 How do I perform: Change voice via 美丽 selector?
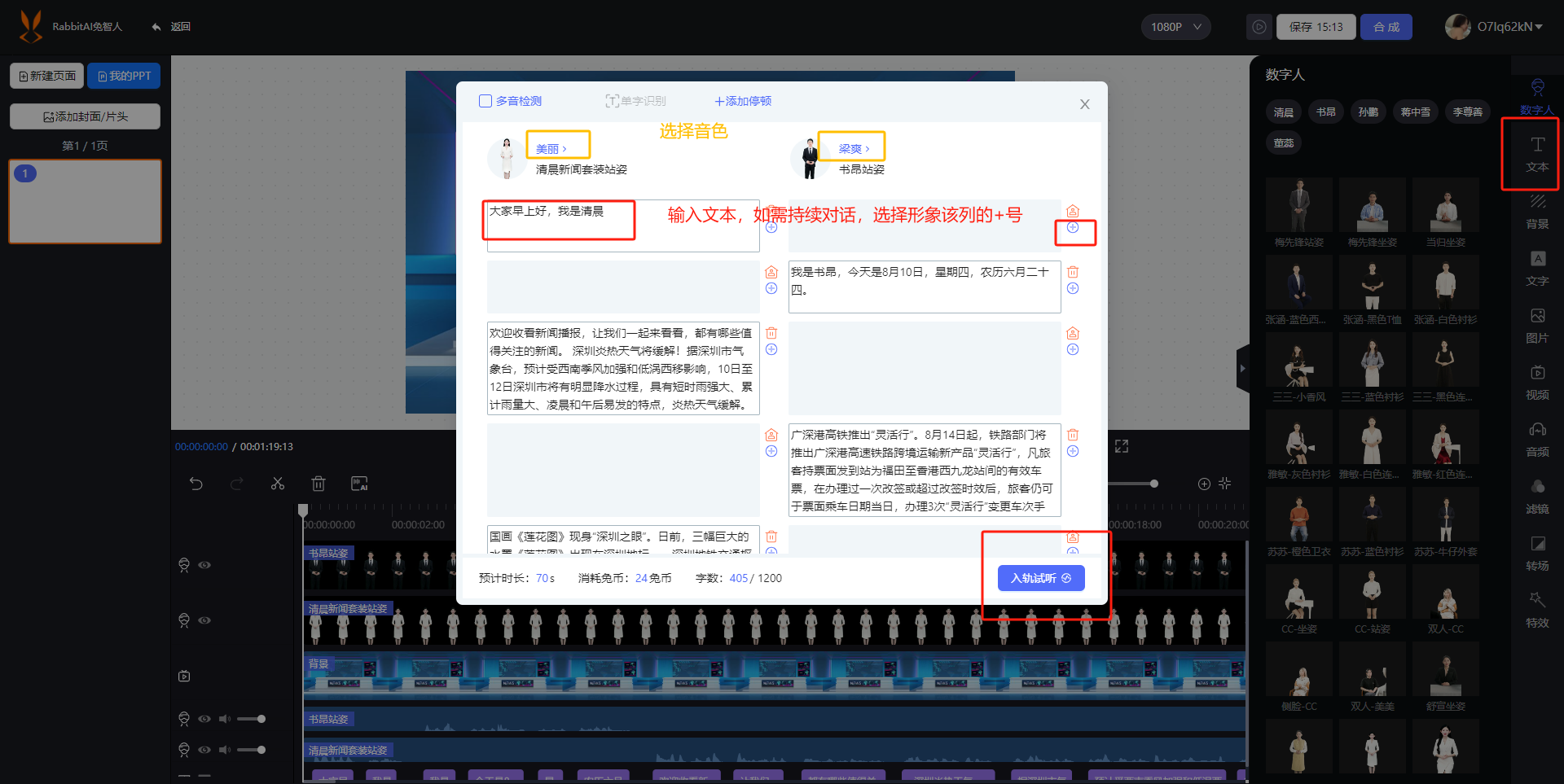(x=551, y=149)
